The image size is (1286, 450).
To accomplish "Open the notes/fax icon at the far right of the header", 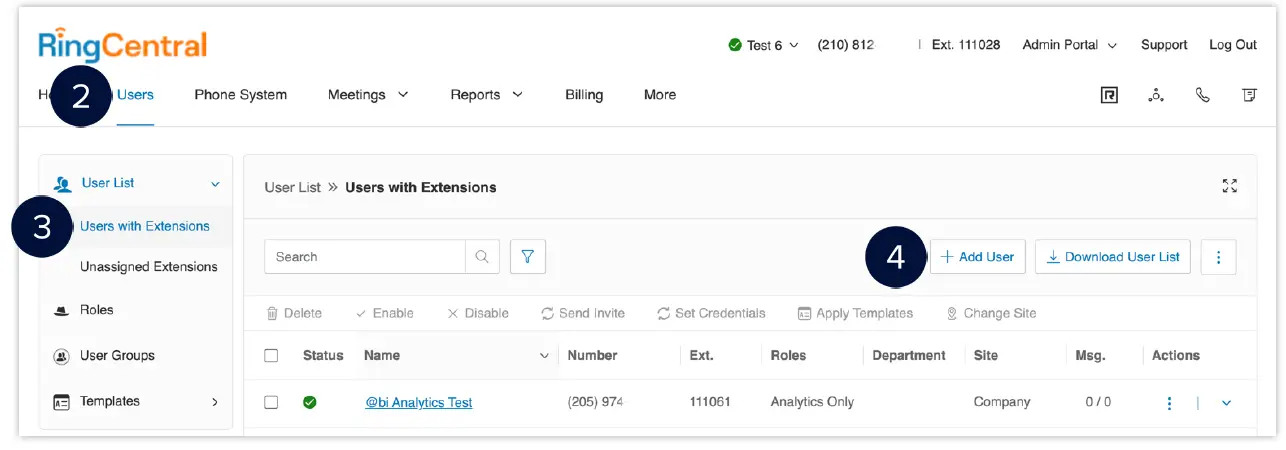I will [x=1249, y=95].
